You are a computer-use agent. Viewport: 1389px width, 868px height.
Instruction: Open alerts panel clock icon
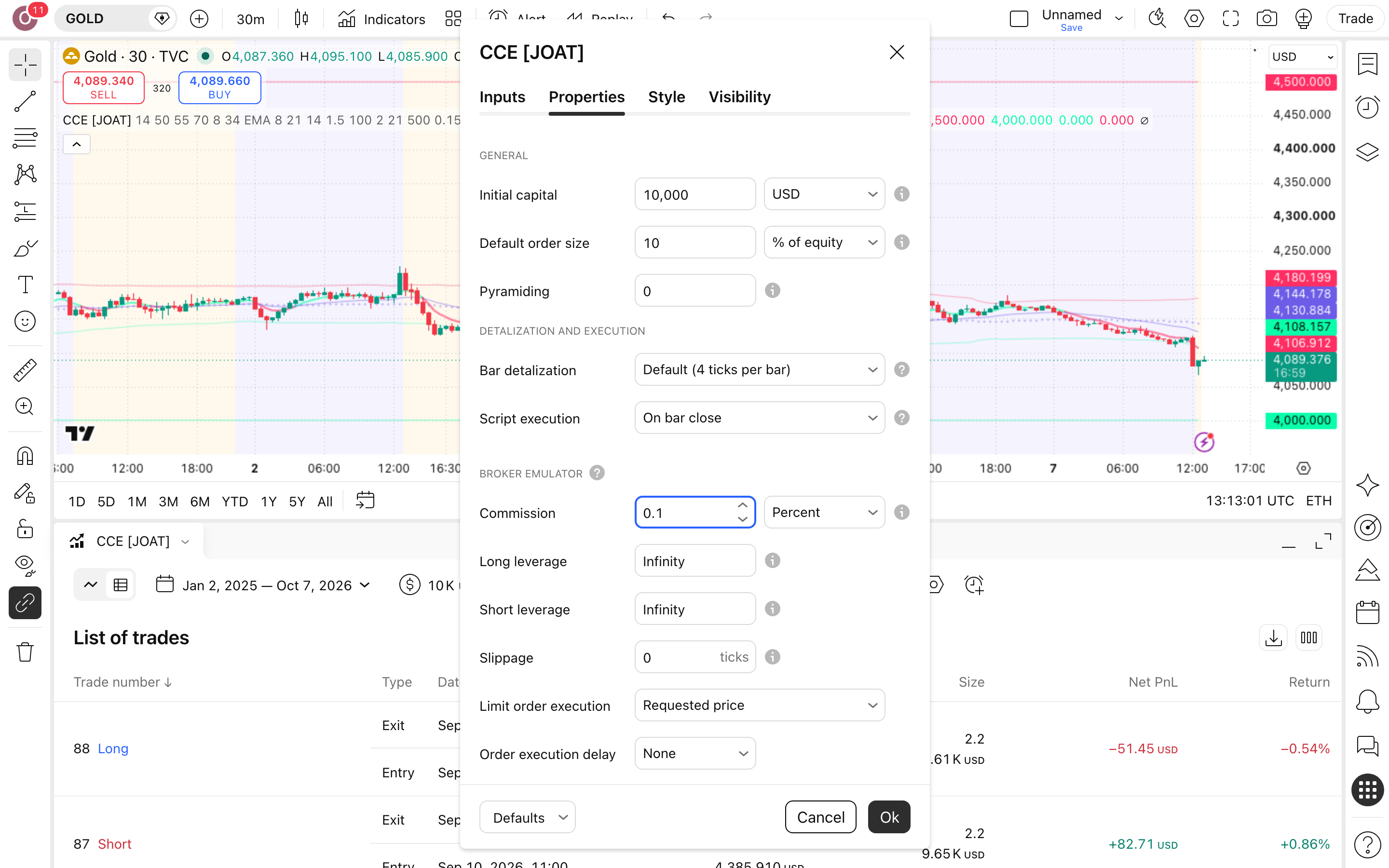1368,108
